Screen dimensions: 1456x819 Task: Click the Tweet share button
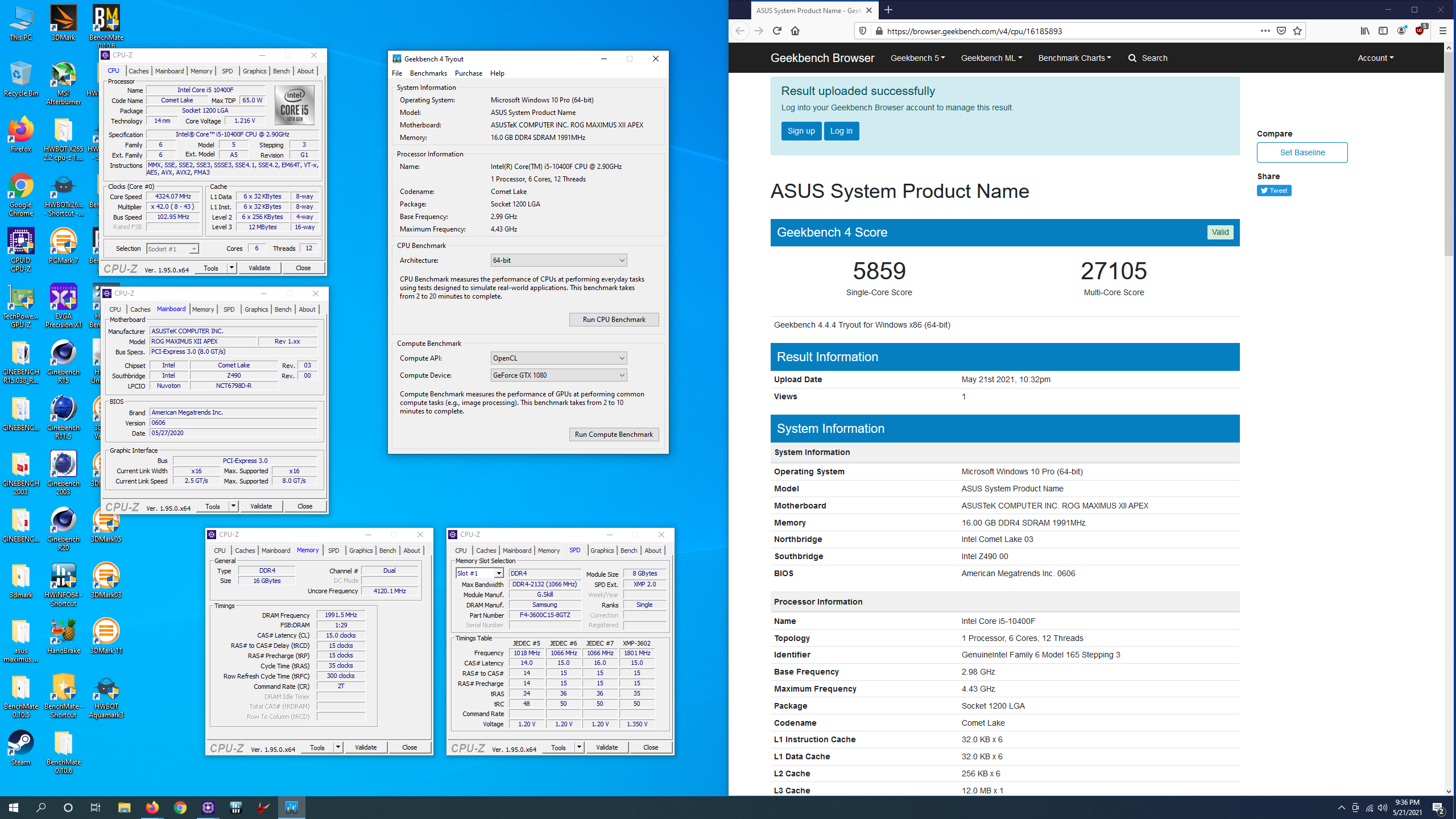[x=1273, y=191]
